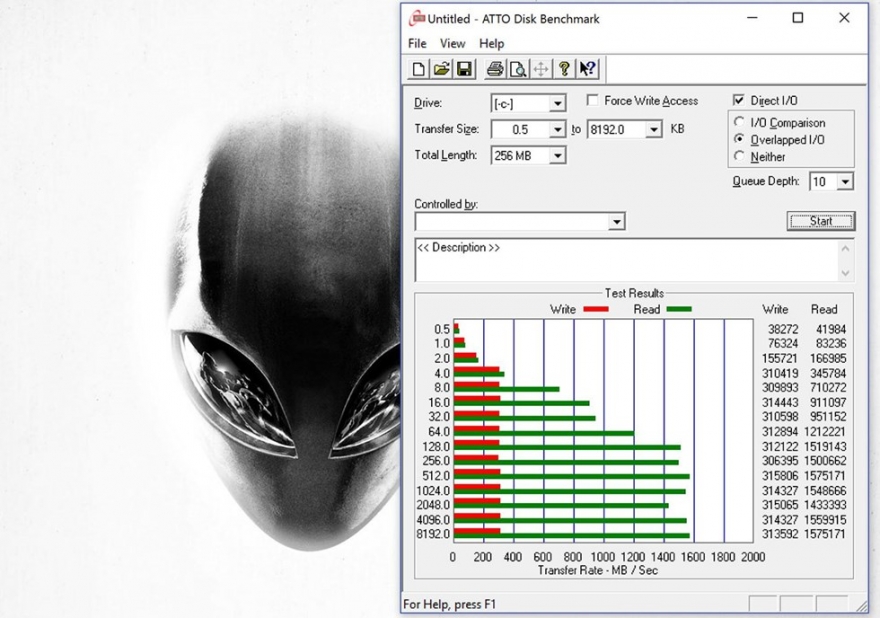Screen dimensions: 880x618
Task: Open the View menu
Action: point(452,44)
